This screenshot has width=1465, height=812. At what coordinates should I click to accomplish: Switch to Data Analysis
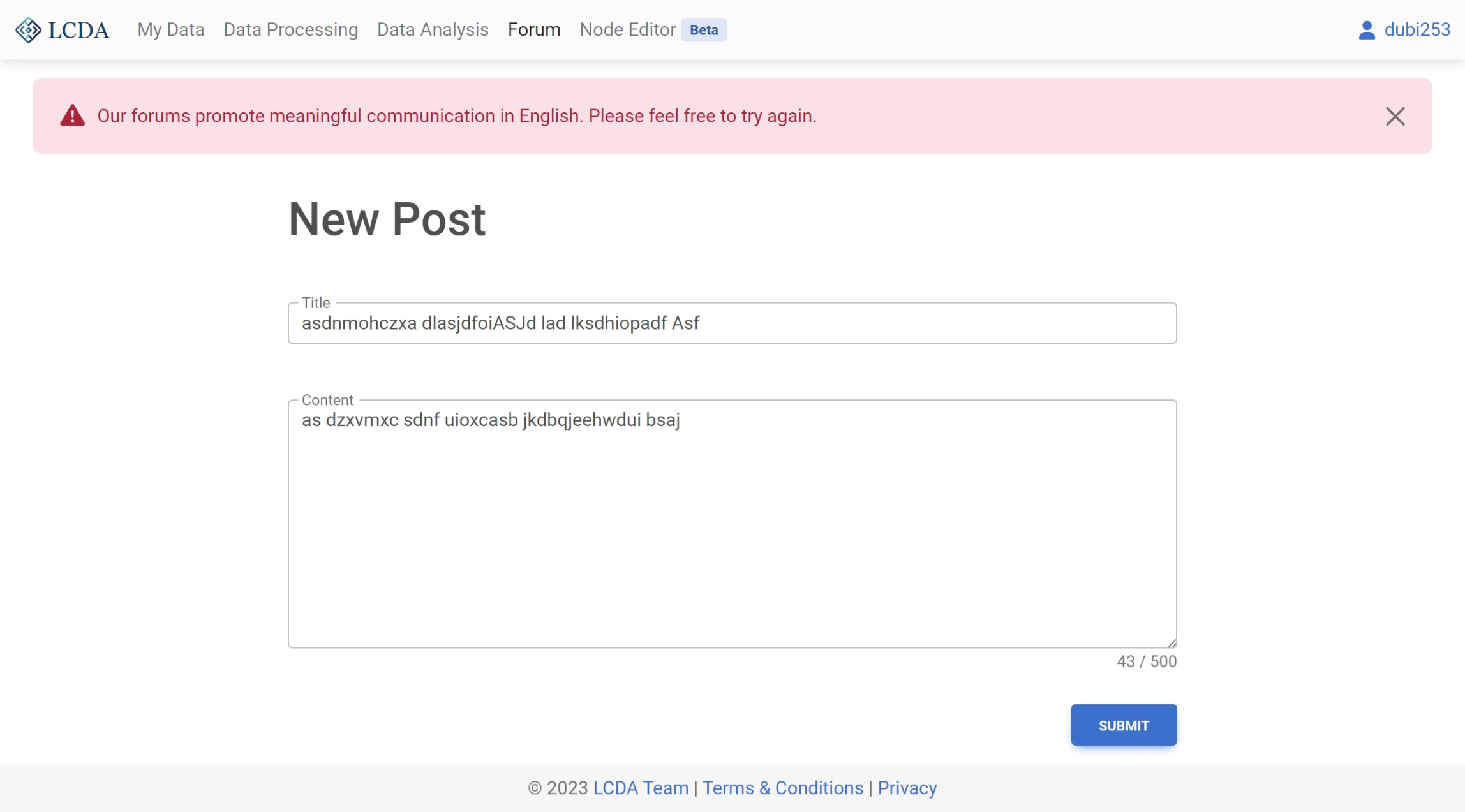[433, 29]
